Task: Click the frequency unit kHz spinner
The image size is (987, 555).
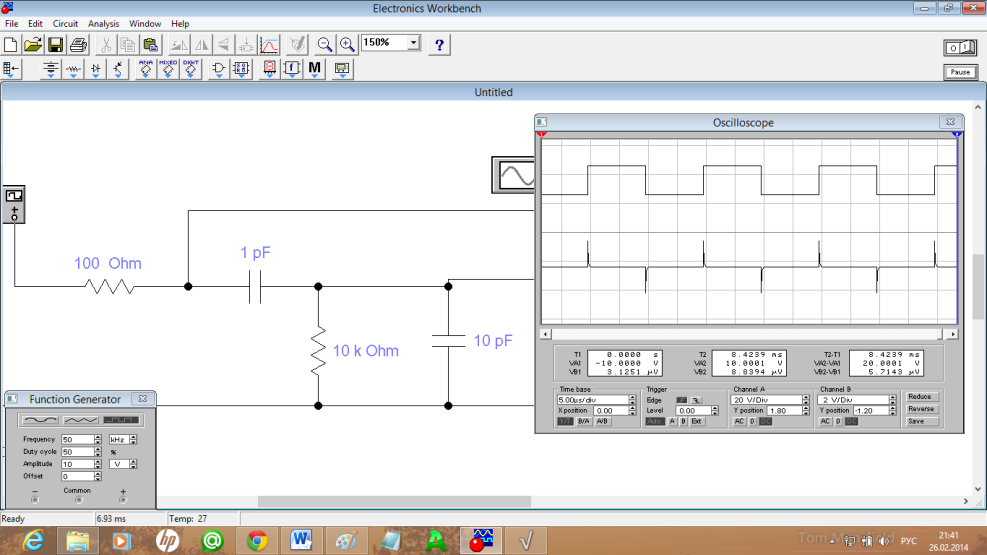Action: pyautogui.click(x=134, y=440)
